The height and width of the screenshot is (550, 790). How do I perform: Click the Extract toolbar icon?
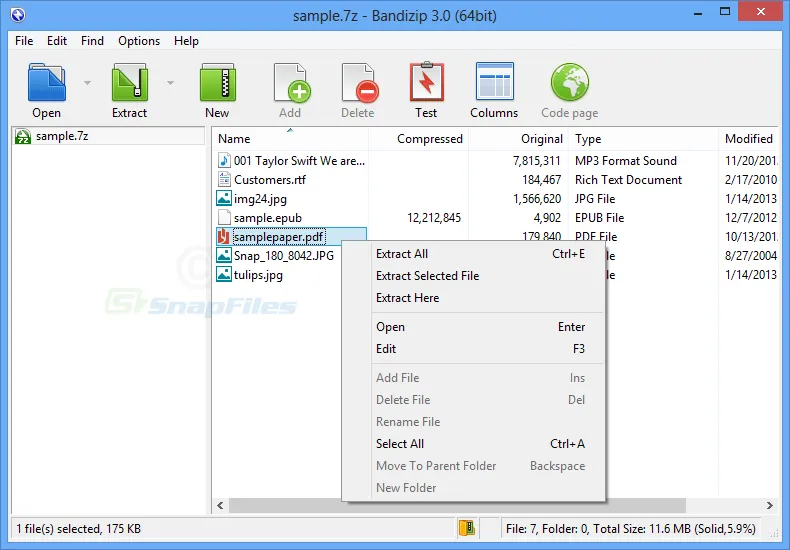129,82
